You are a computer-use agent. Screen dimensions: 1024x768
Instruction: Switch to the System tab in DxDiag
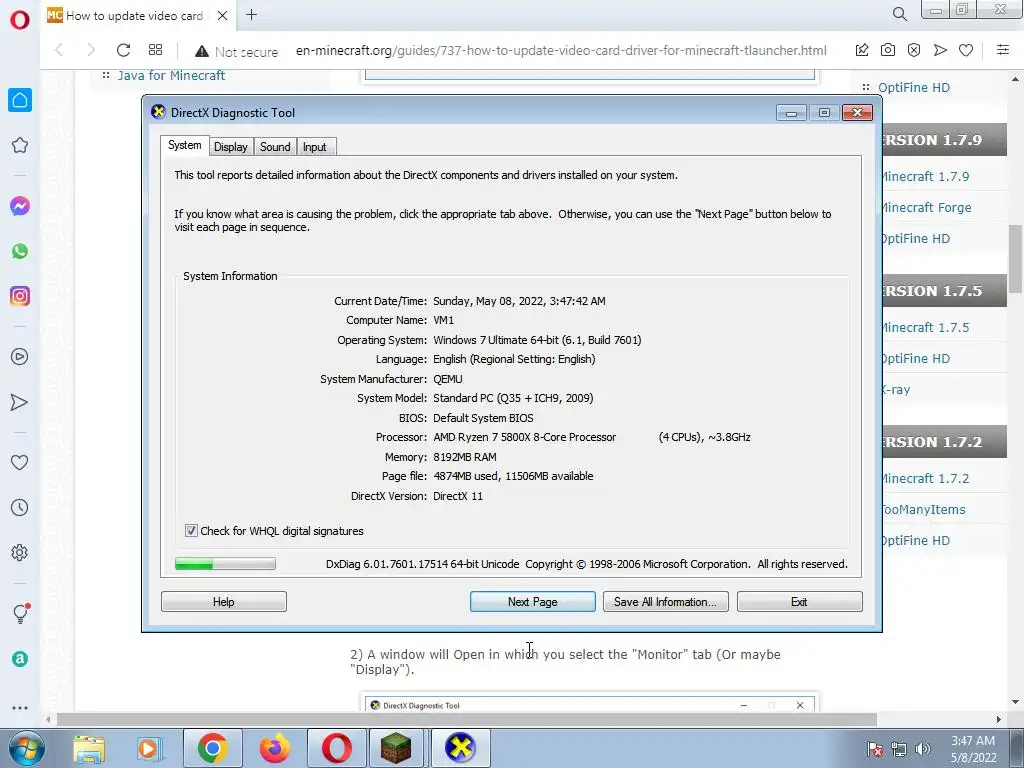[x=184, y=146]
